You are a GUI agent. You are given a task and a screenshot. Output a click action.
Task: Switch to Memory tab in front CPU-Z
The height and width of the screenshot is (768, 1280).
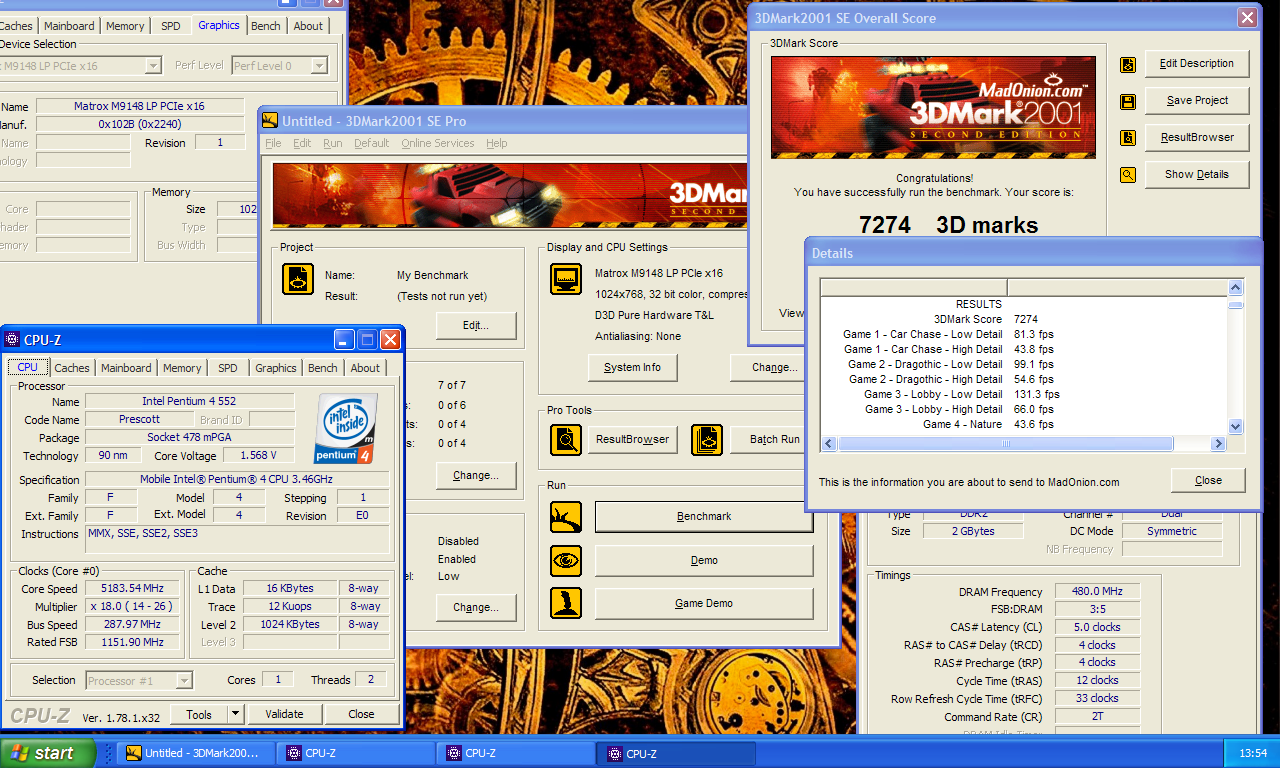pos(182,368)
